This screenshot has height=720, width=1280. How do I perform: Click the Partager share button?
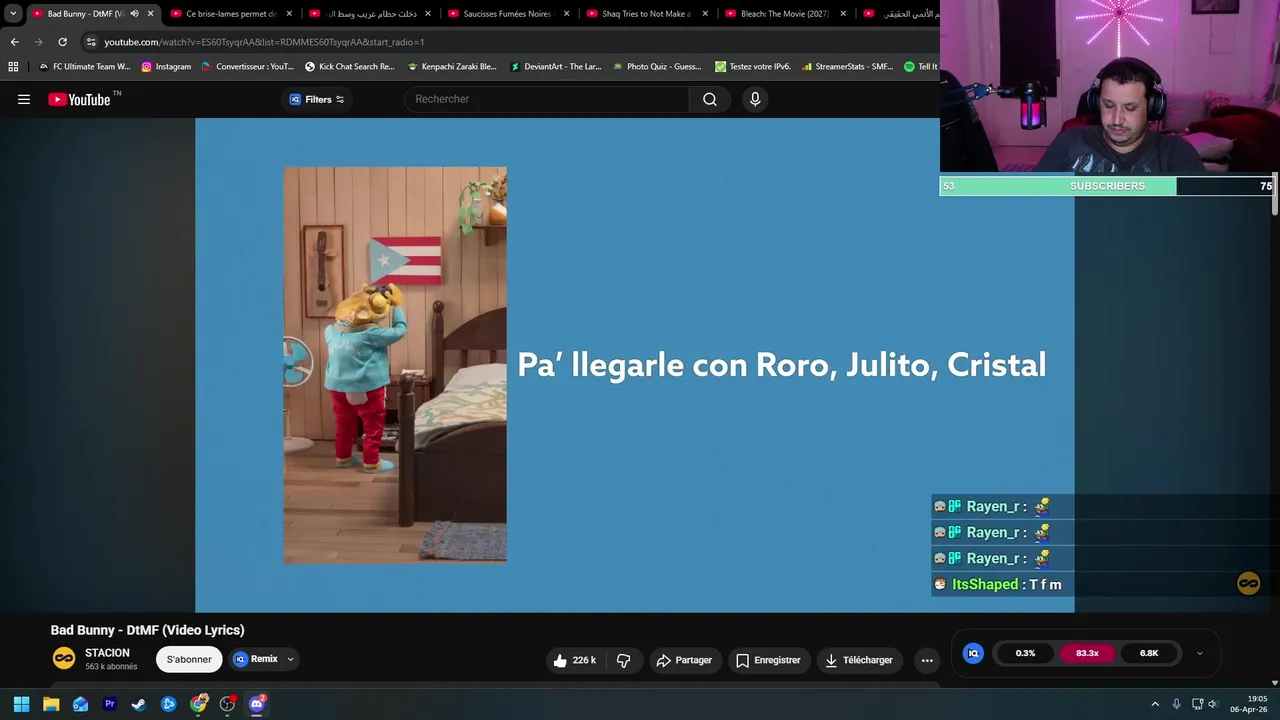click(x=684, y=660)
